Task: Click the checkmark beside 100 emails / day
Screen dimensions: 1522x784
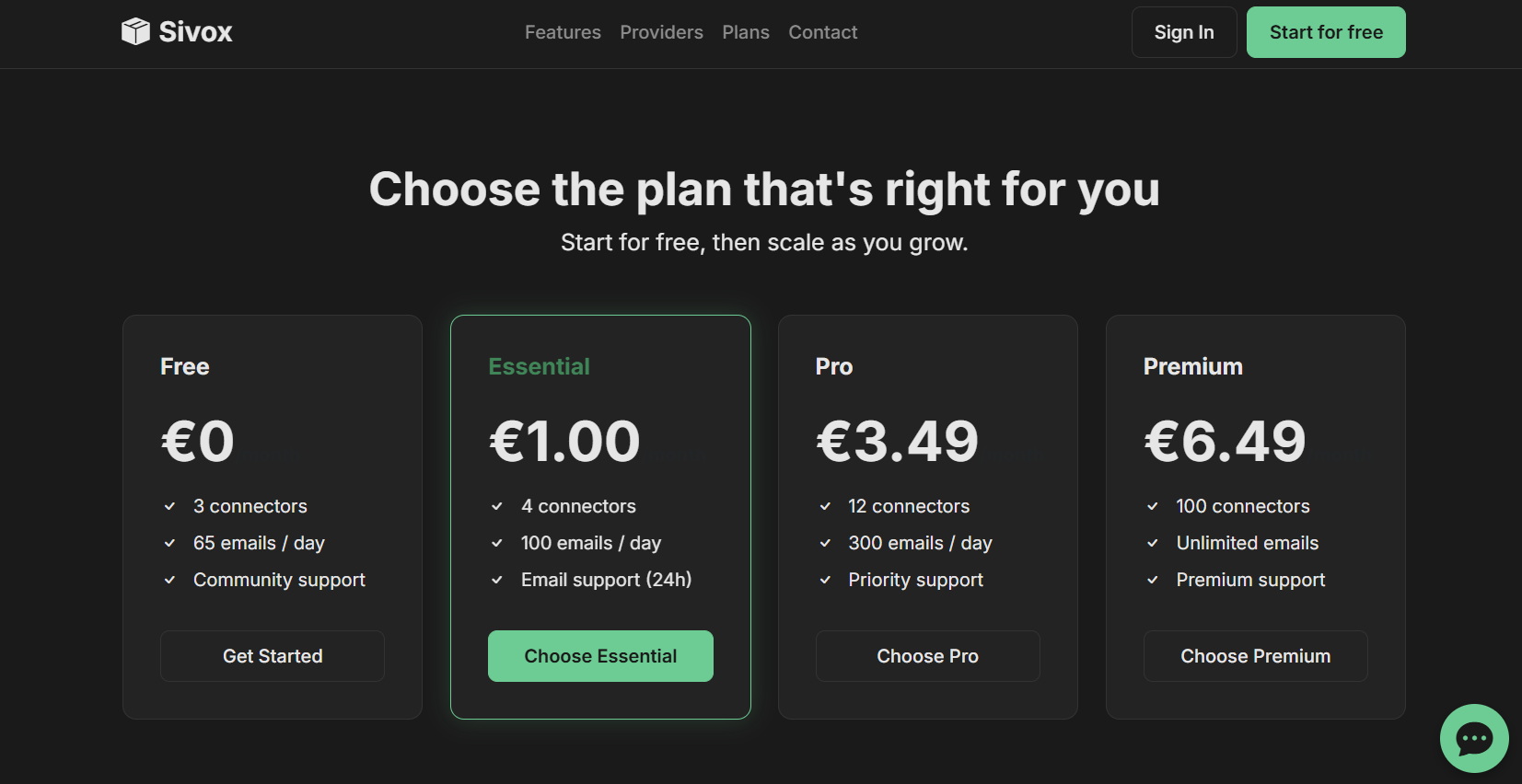Action: click(x=497, y=543)
